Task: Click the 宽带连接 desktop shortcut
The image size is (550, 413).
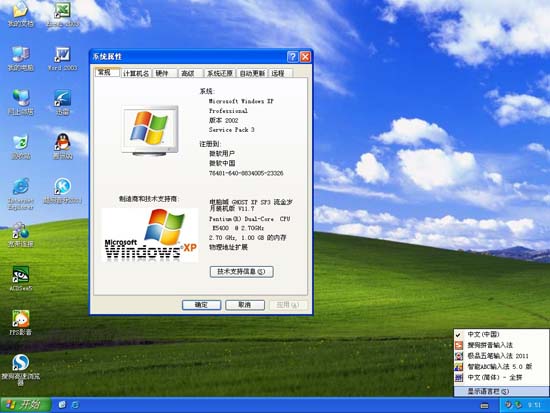Action: tap(21, 235)
